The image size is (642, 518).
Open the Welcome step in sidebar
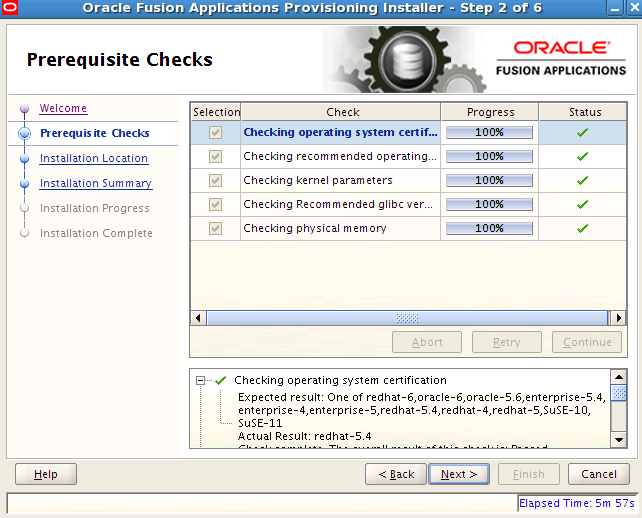[x=63, y=108]
